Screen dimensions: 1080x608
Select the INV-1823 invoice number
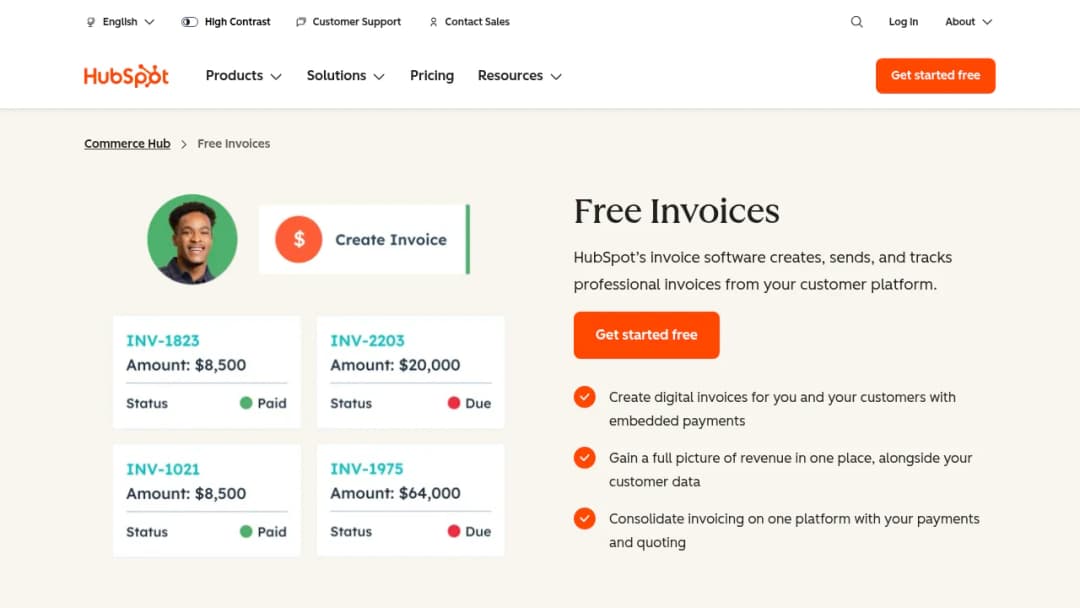[x=163, y=341]
